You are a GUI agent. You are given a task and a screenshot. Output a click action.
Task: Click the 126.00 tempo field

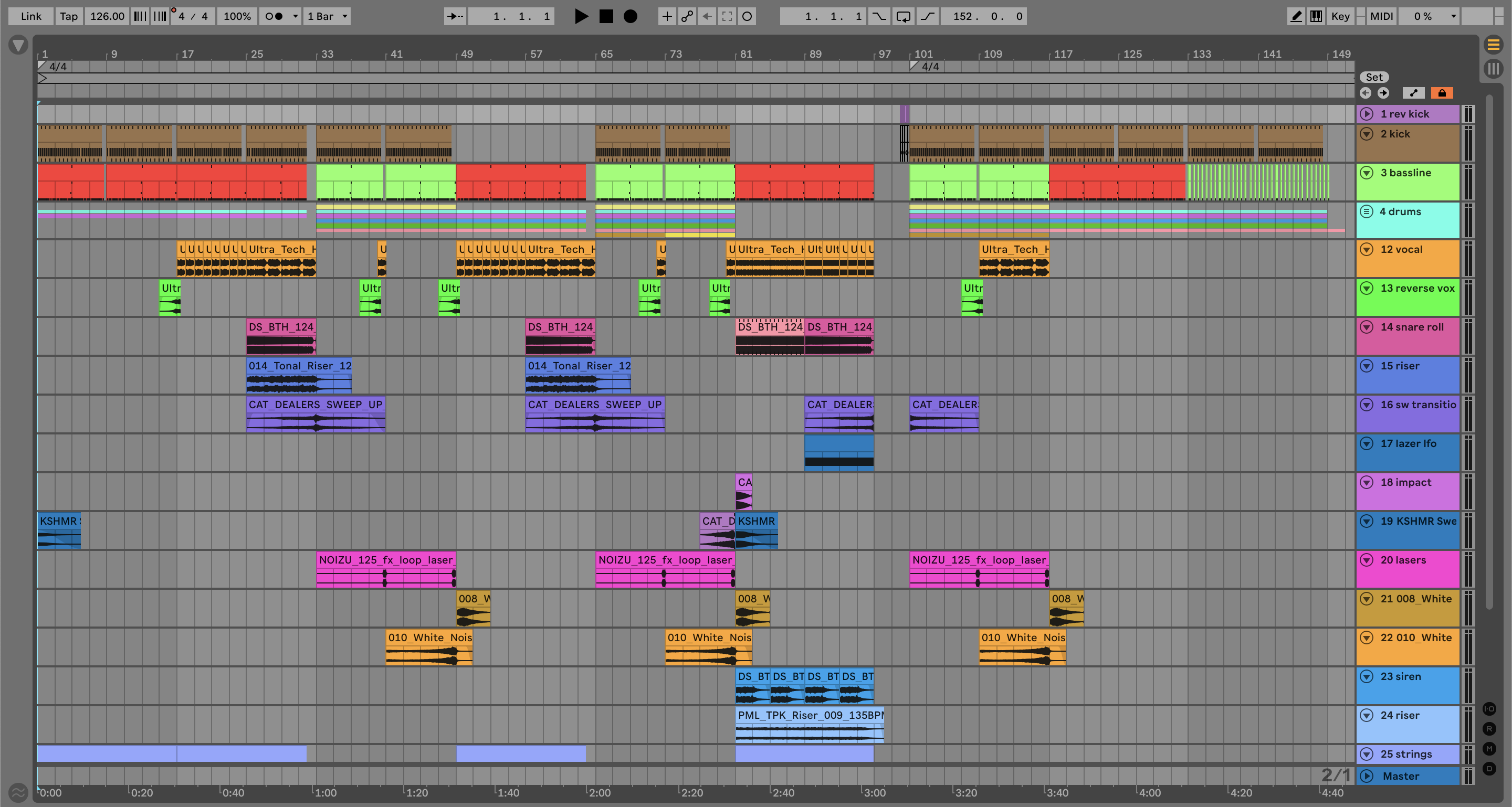click(x=107, y=16)
